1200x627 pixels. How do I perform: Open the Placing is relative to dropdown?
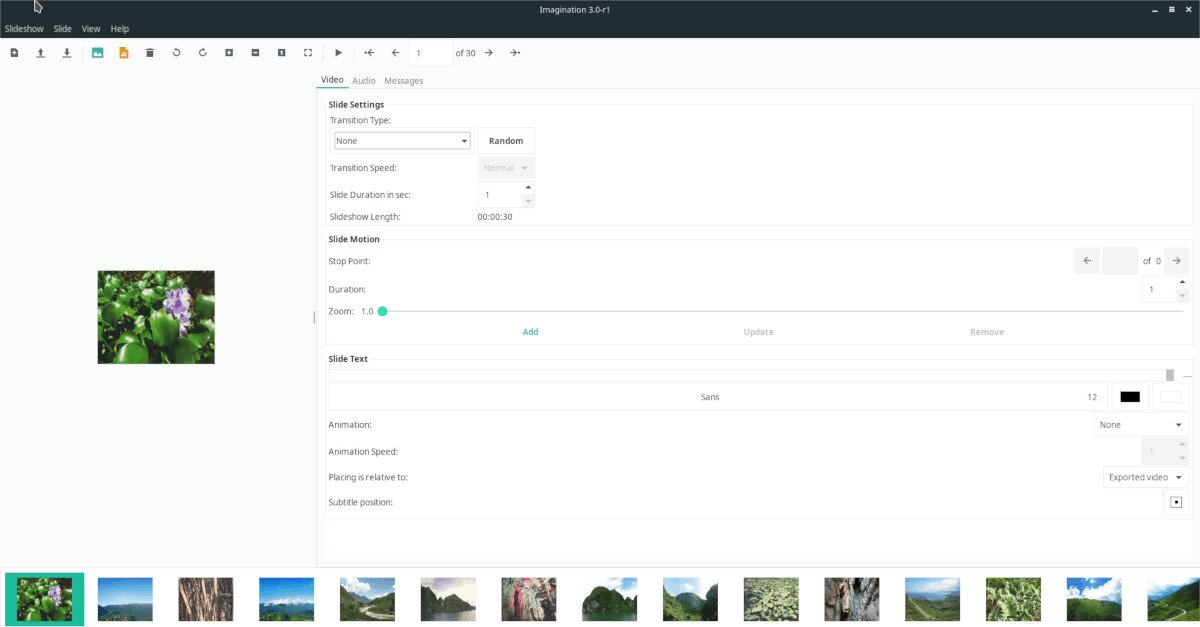[x=1145, y=478]
